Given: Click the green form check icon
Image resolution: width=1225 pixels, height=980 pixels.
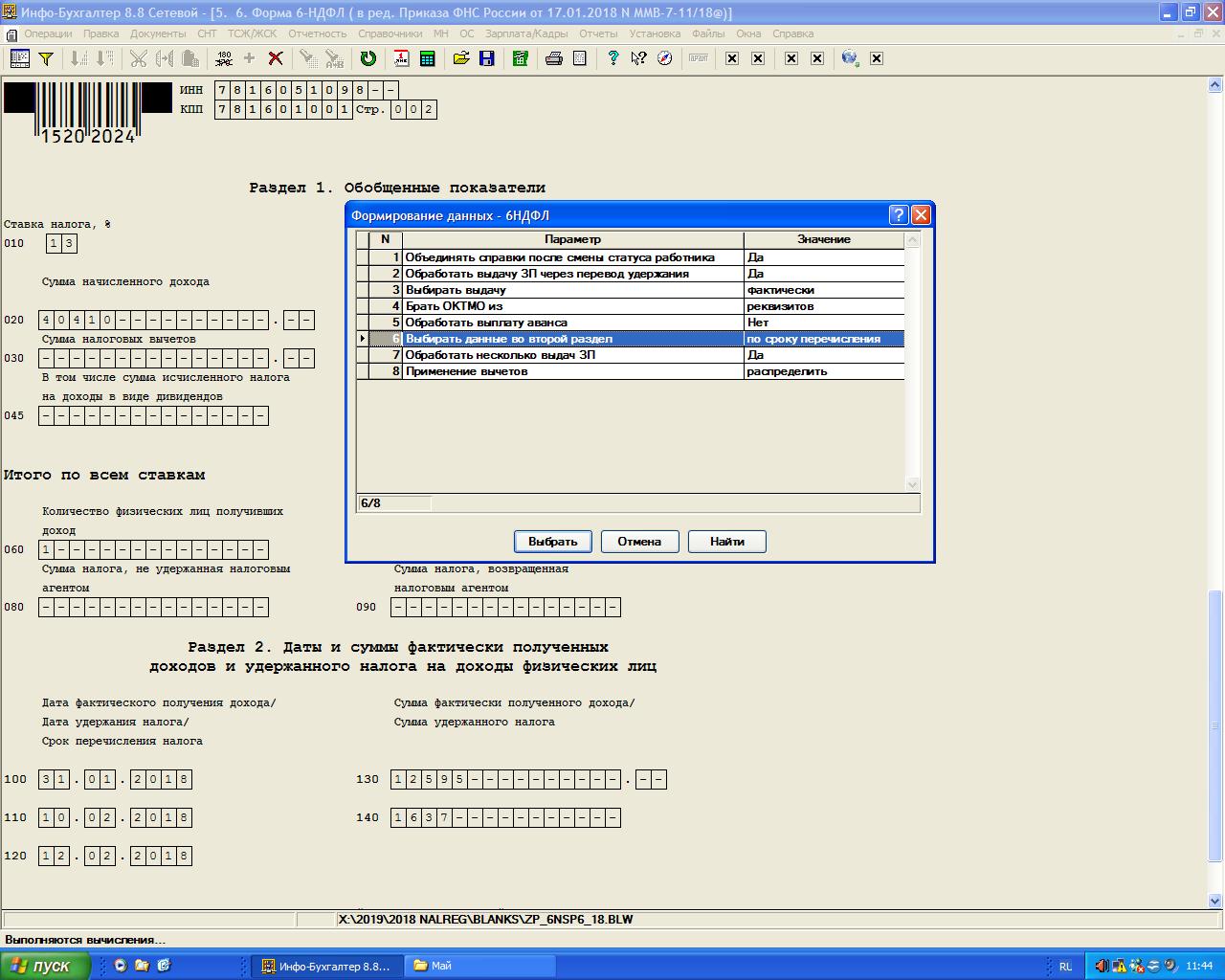Looking at the screenshot, I should (x=520, y=58).
